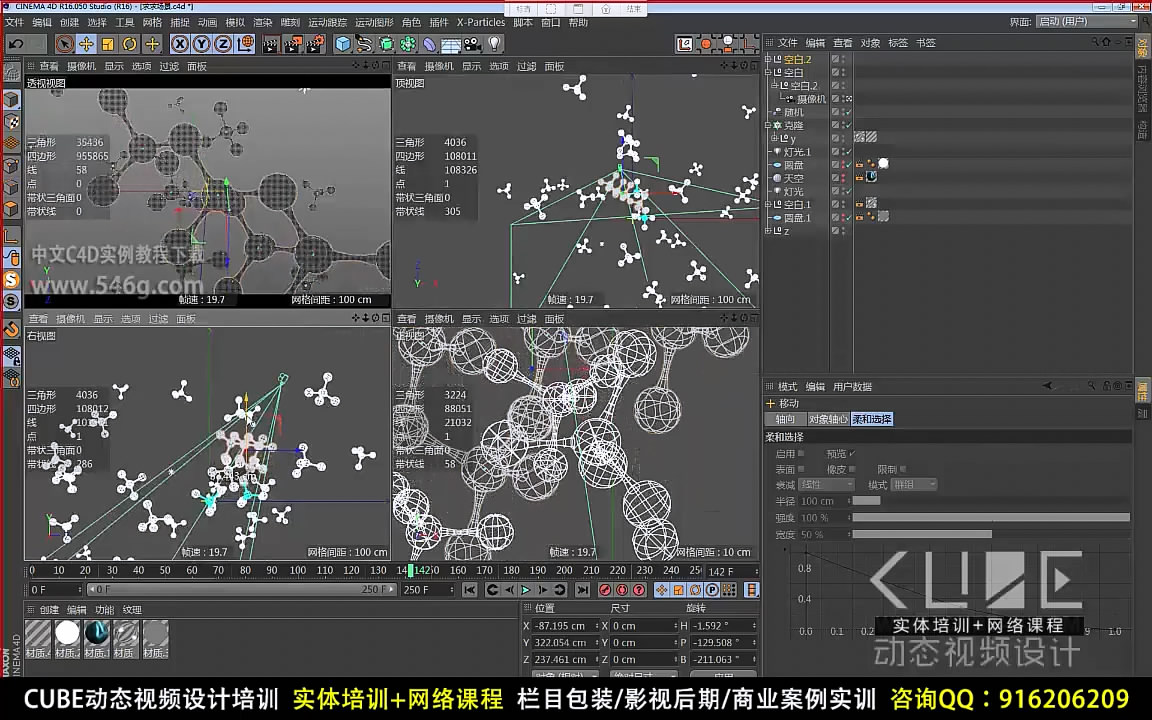
Task: Open the 运动图形 MoGraph menu
Action: tap(374, 23)
